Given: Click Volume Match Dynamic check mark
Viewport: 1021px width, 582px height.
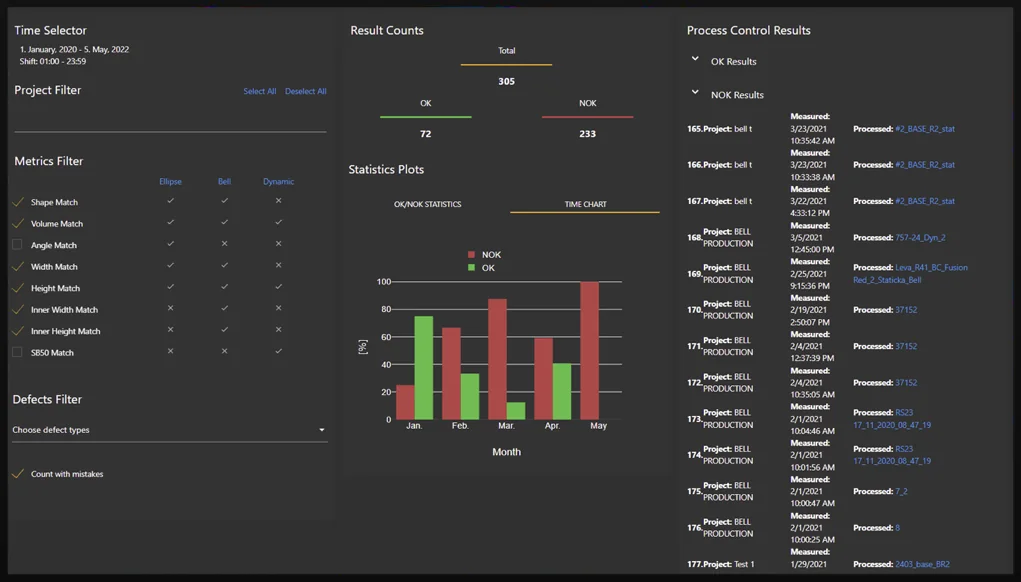Looking at the screenshot, I should [x=278, y=222].
